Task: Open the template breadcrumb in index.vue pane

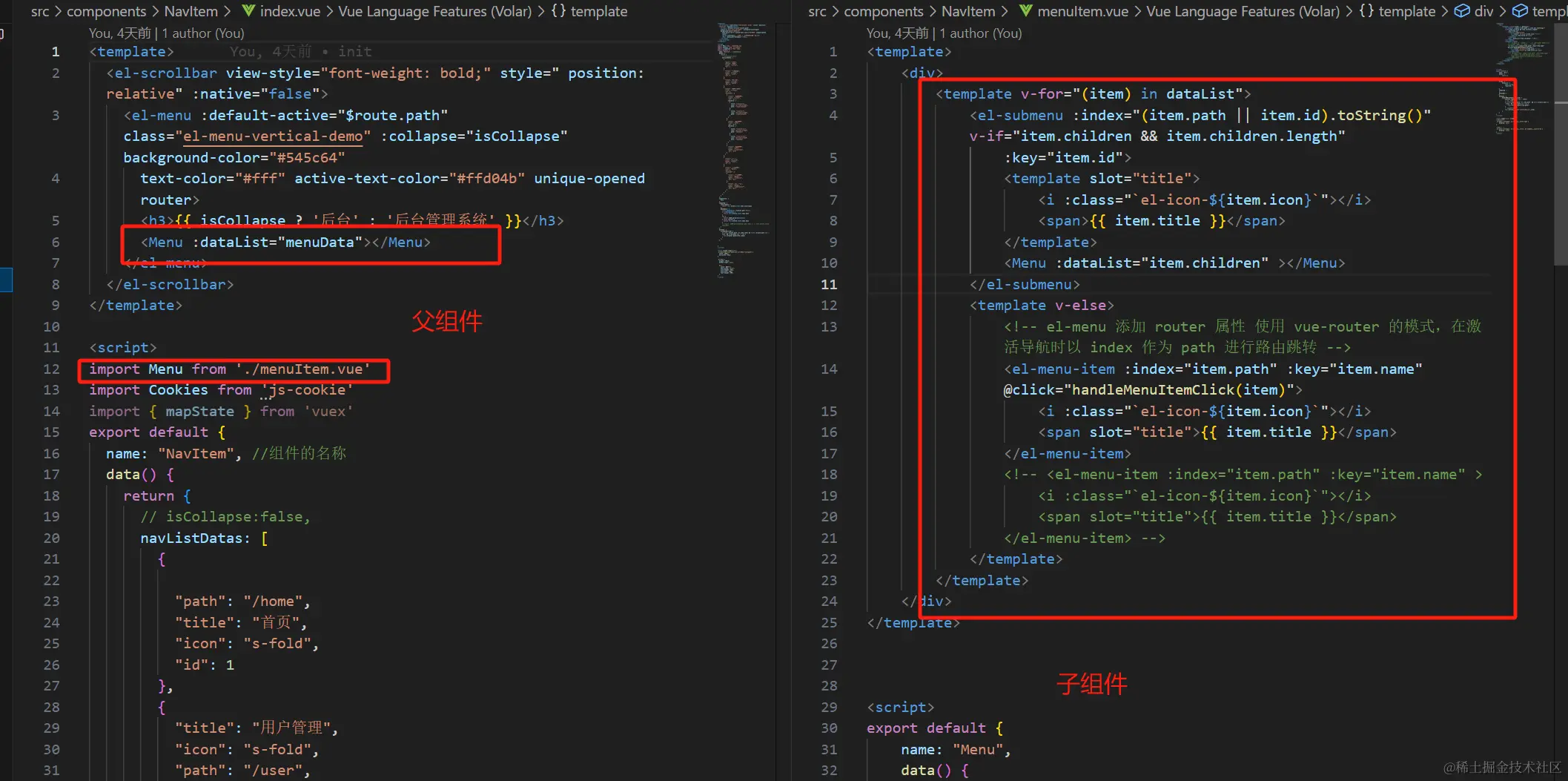Action: pos(599,11)
